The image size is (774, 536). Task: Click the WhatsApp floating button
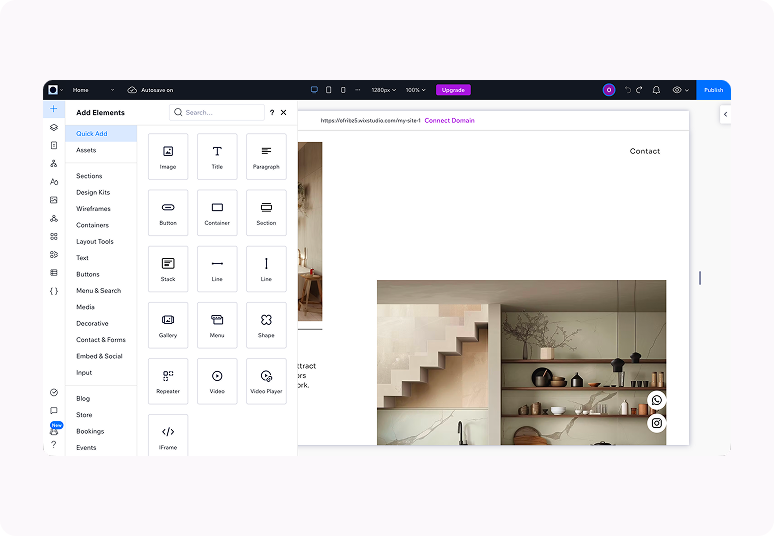pos(657,400)
